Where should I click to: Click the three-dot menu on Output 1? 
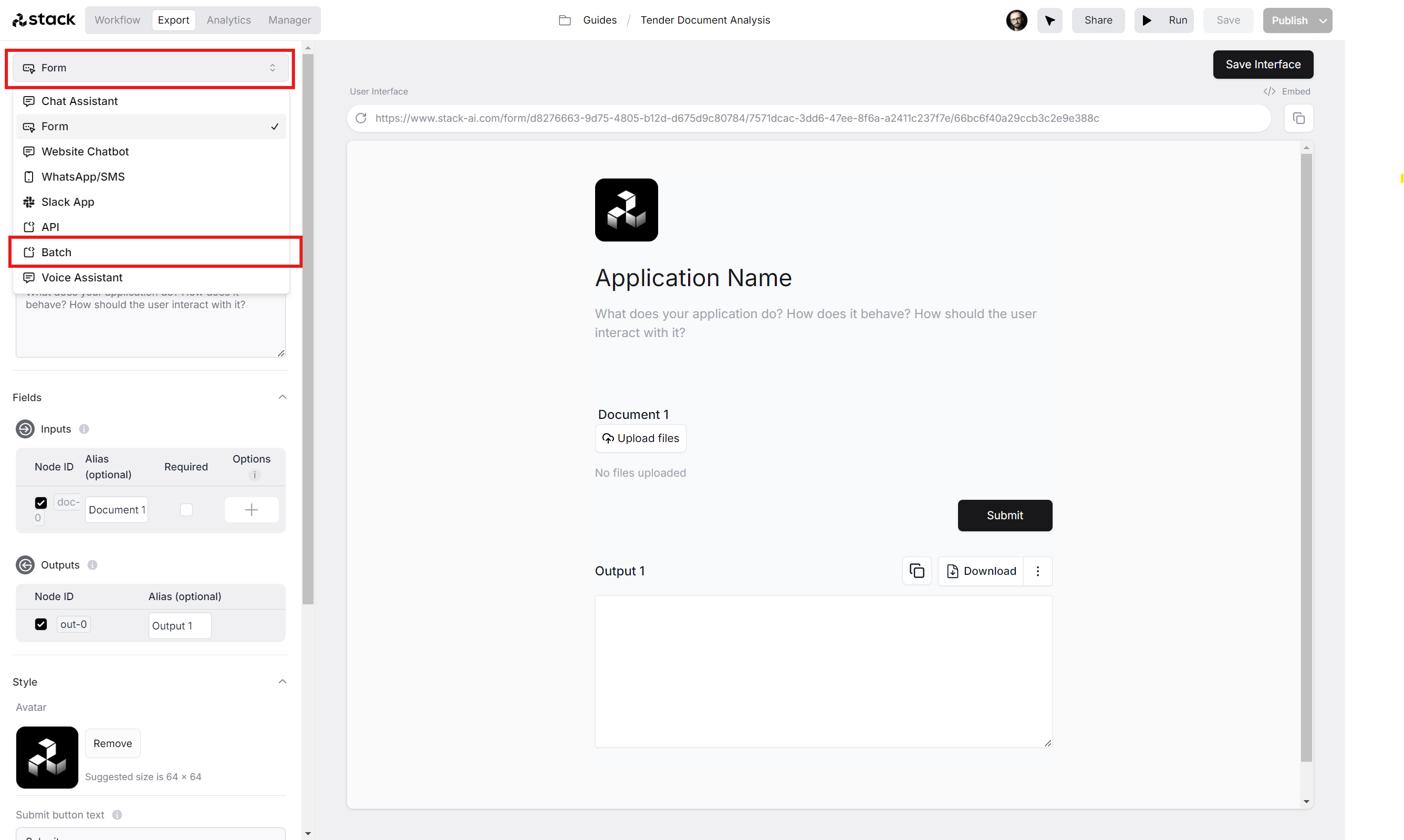click(1038, 570)
